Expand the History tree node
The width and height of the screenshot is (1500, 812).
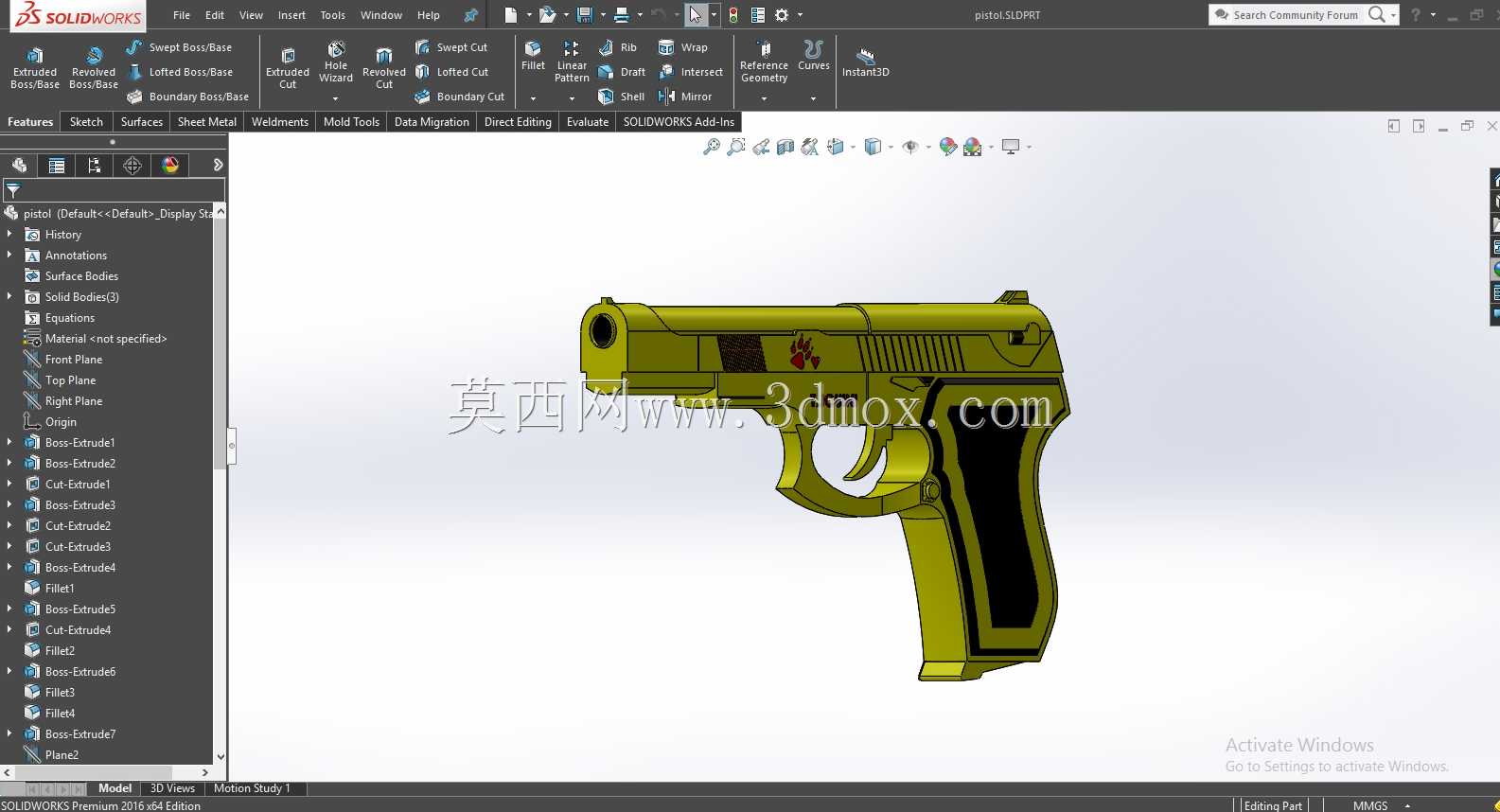pos(9,234)
